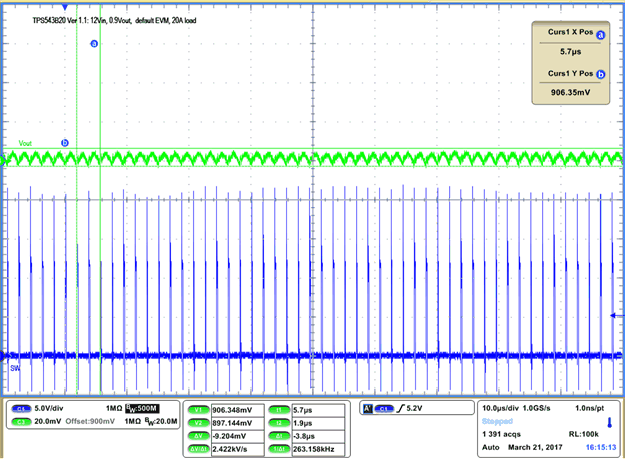This screenshot has height=459, width=626.
Task: Click the Curs1 Y Pos label
Action: tap(571, 73)
